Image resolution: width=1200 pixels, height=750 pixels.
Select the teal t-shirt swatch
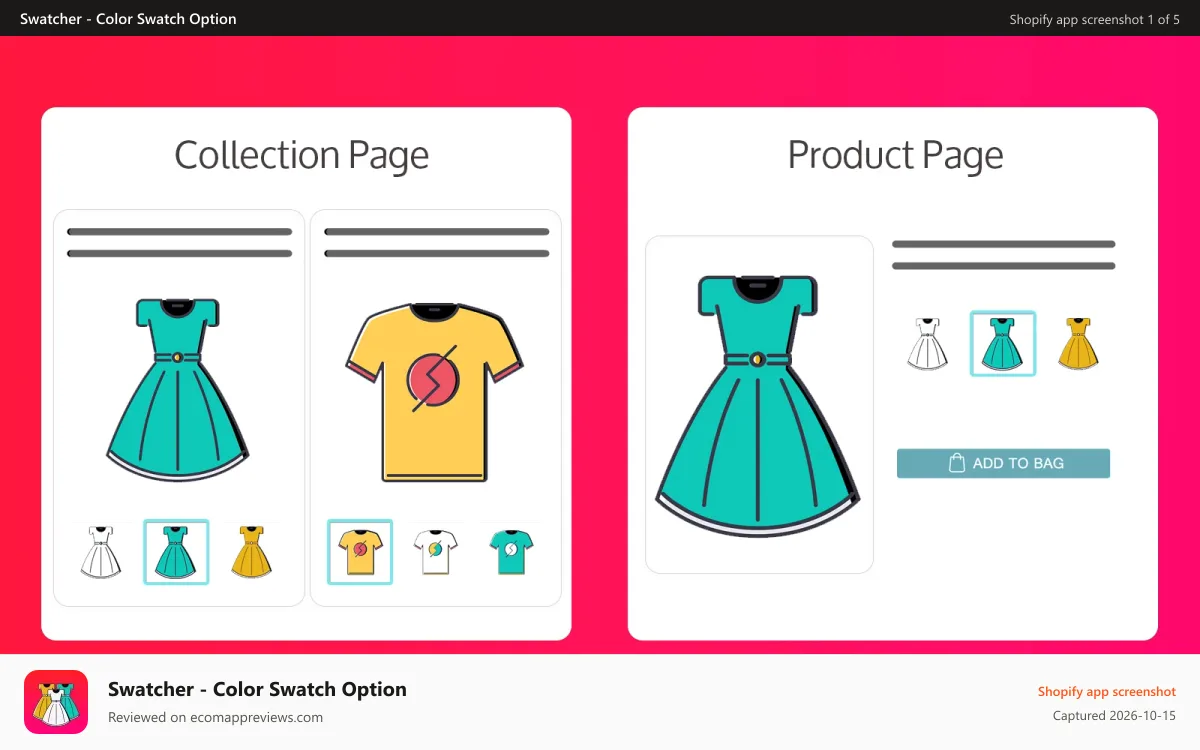point(511,551)
